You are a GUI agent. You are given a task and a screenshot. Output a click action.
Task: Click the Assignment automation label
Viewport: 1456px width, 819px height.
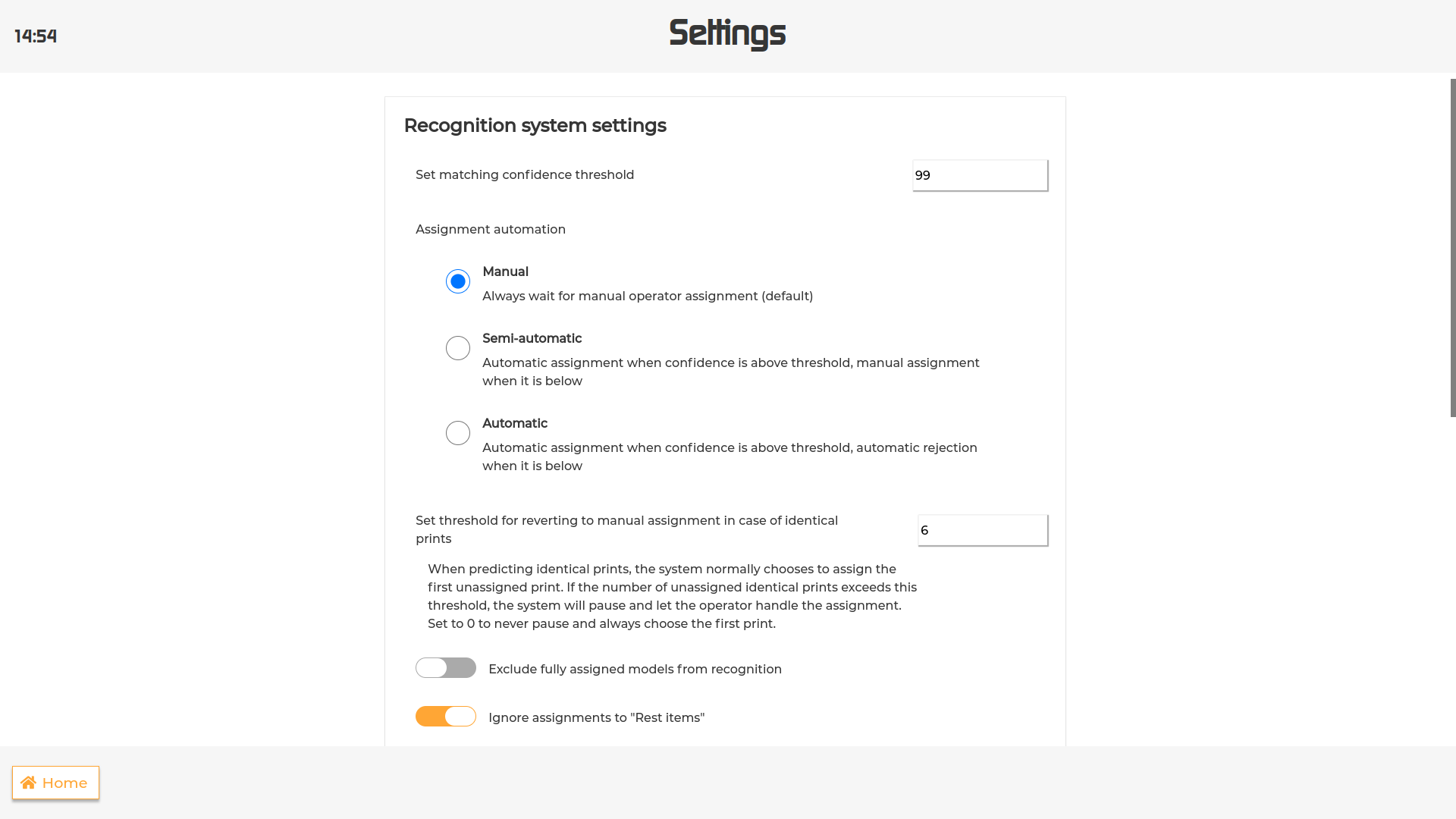(490, 229)
